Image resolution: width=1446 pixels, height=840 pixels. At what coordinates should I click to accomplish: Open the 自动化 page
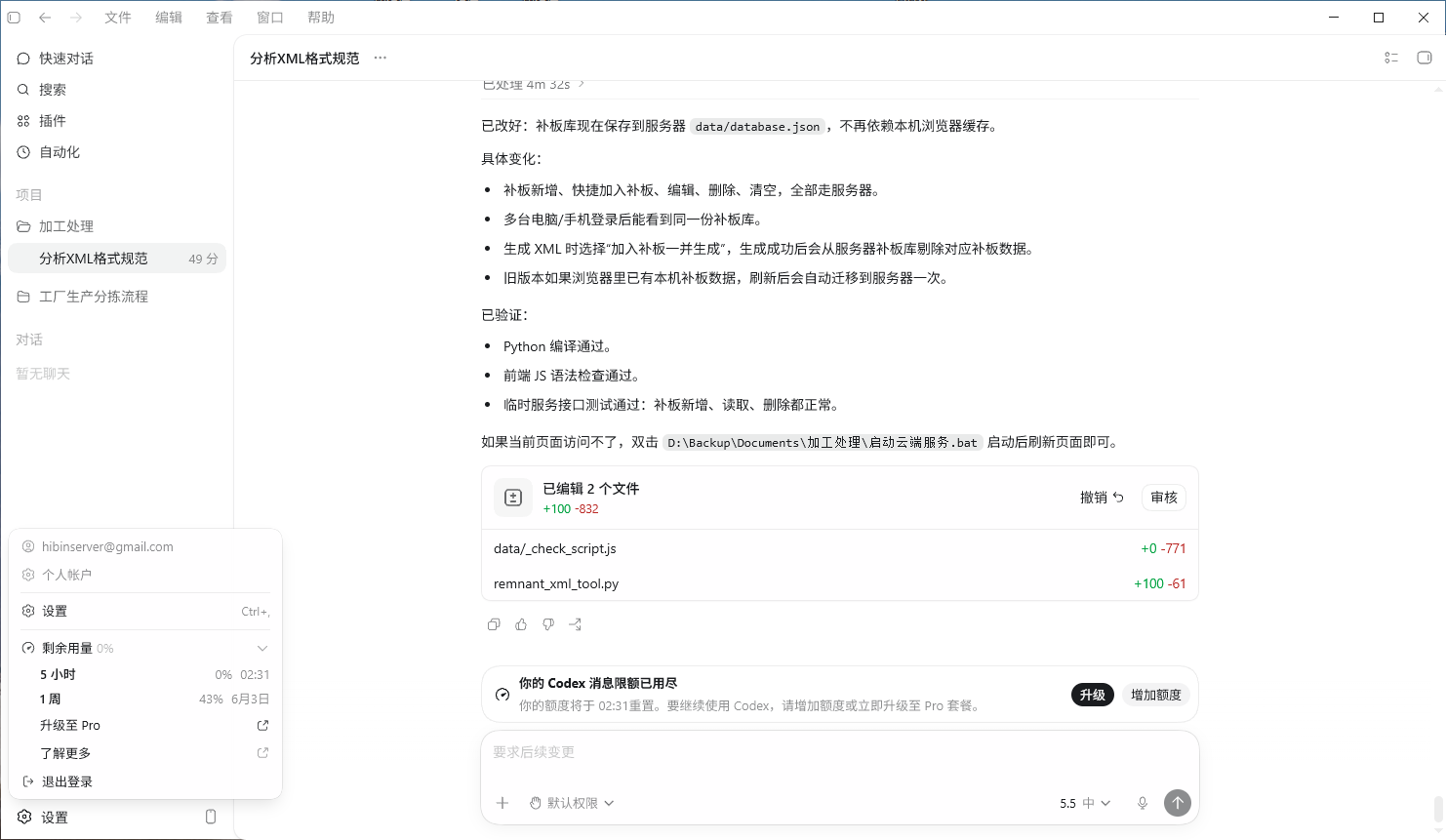pyautogui.click(x=117, y=152)
